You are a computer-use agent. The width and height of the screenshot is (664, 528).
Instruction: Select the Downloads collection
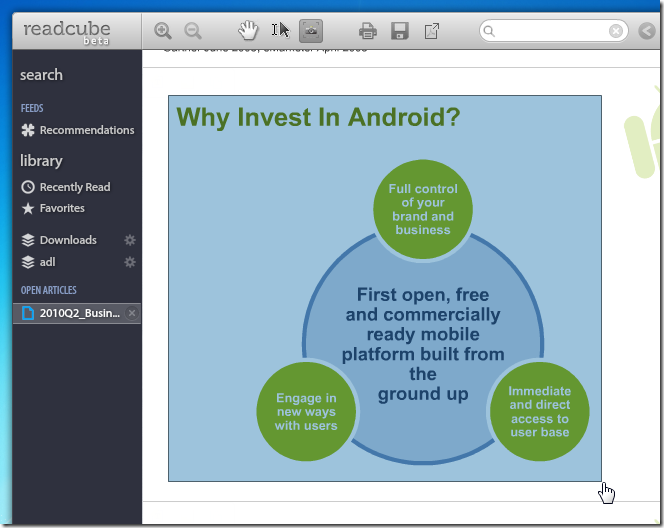(68, 240)
